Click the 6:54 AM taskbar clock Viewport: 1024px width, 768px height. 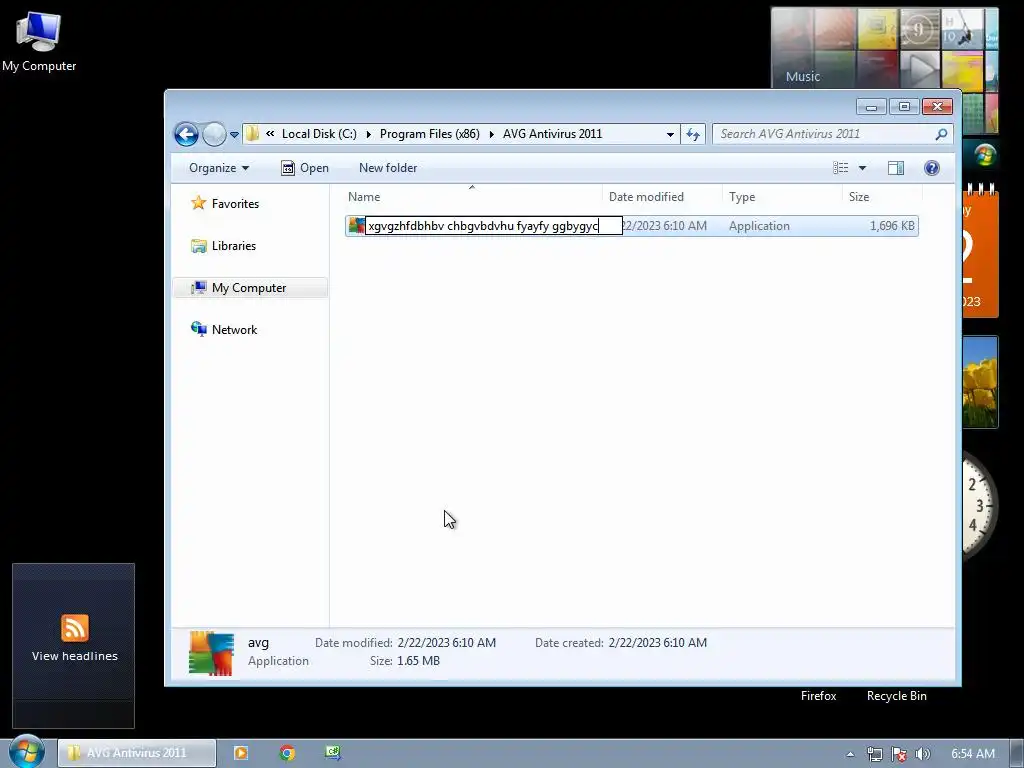[x=972, y=754]
